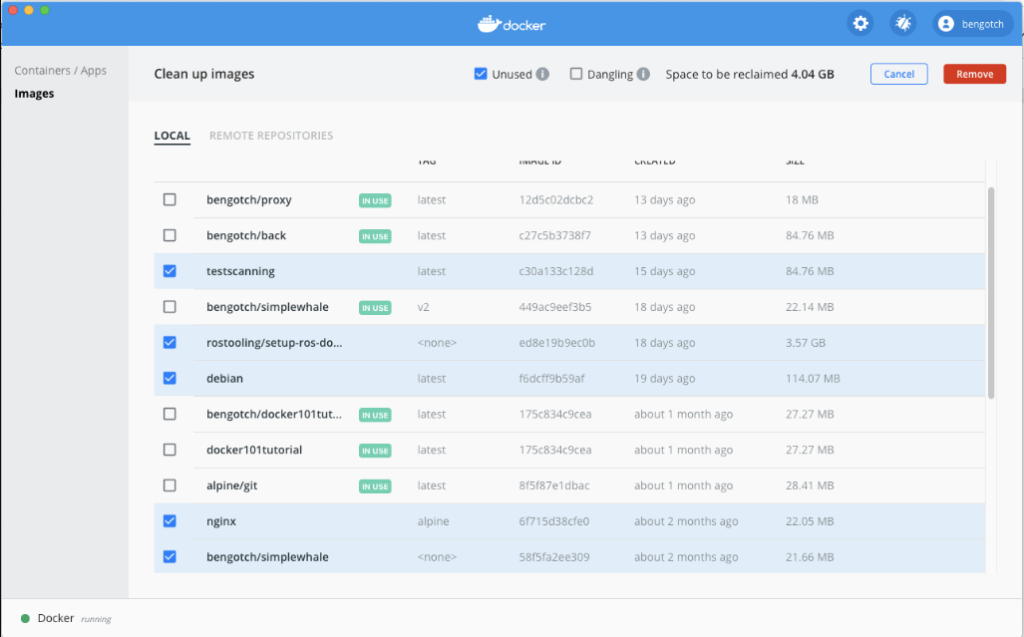The image size is (1024, 637).
Task: Click IN USE badge for bengotch/proxy
Action: [x=375, y=201]
